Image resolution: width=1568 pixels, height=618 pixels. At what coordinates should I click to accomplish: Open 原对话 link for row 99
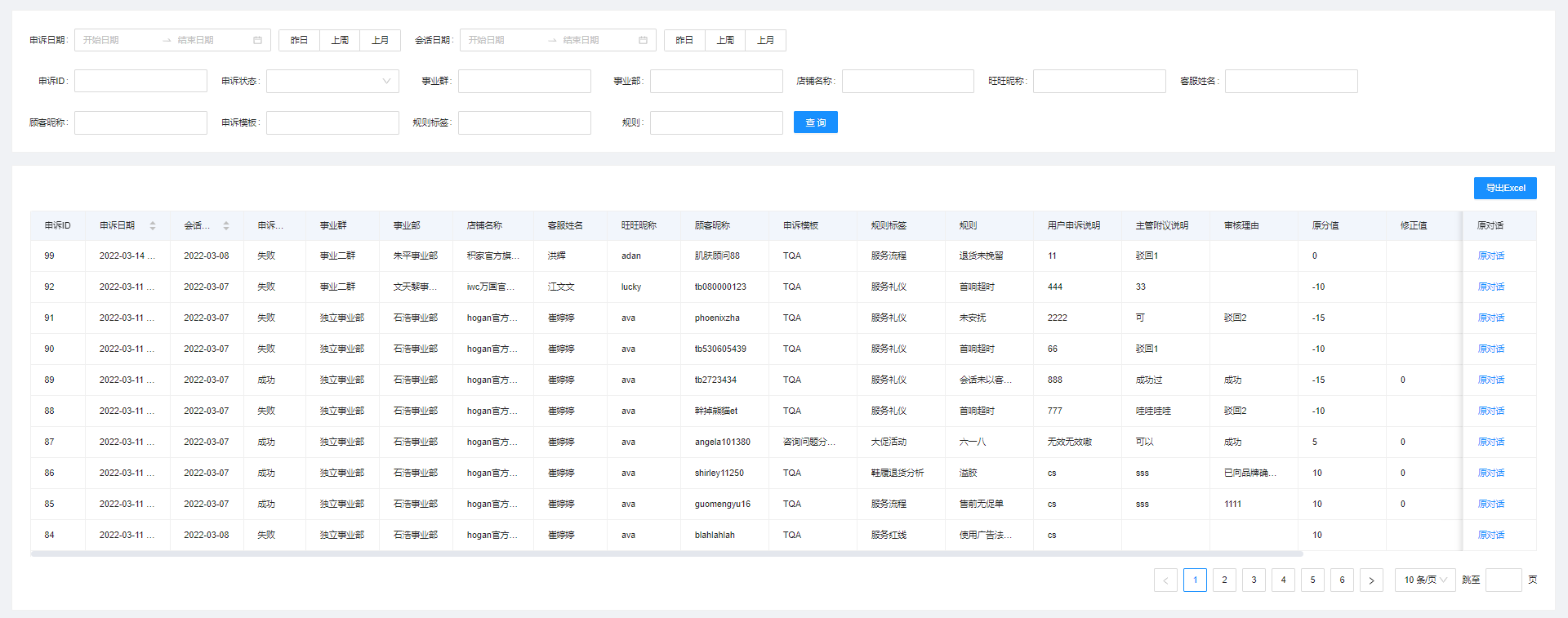point(1491,256)
